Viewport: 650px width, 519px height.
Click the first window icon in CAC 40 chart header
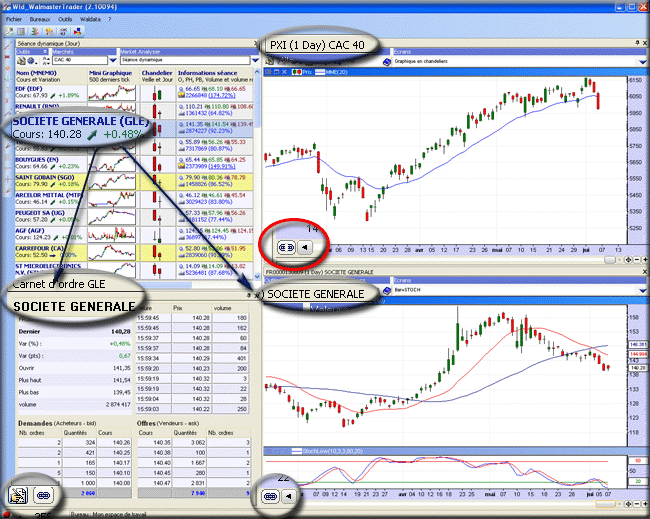point(268,72)
